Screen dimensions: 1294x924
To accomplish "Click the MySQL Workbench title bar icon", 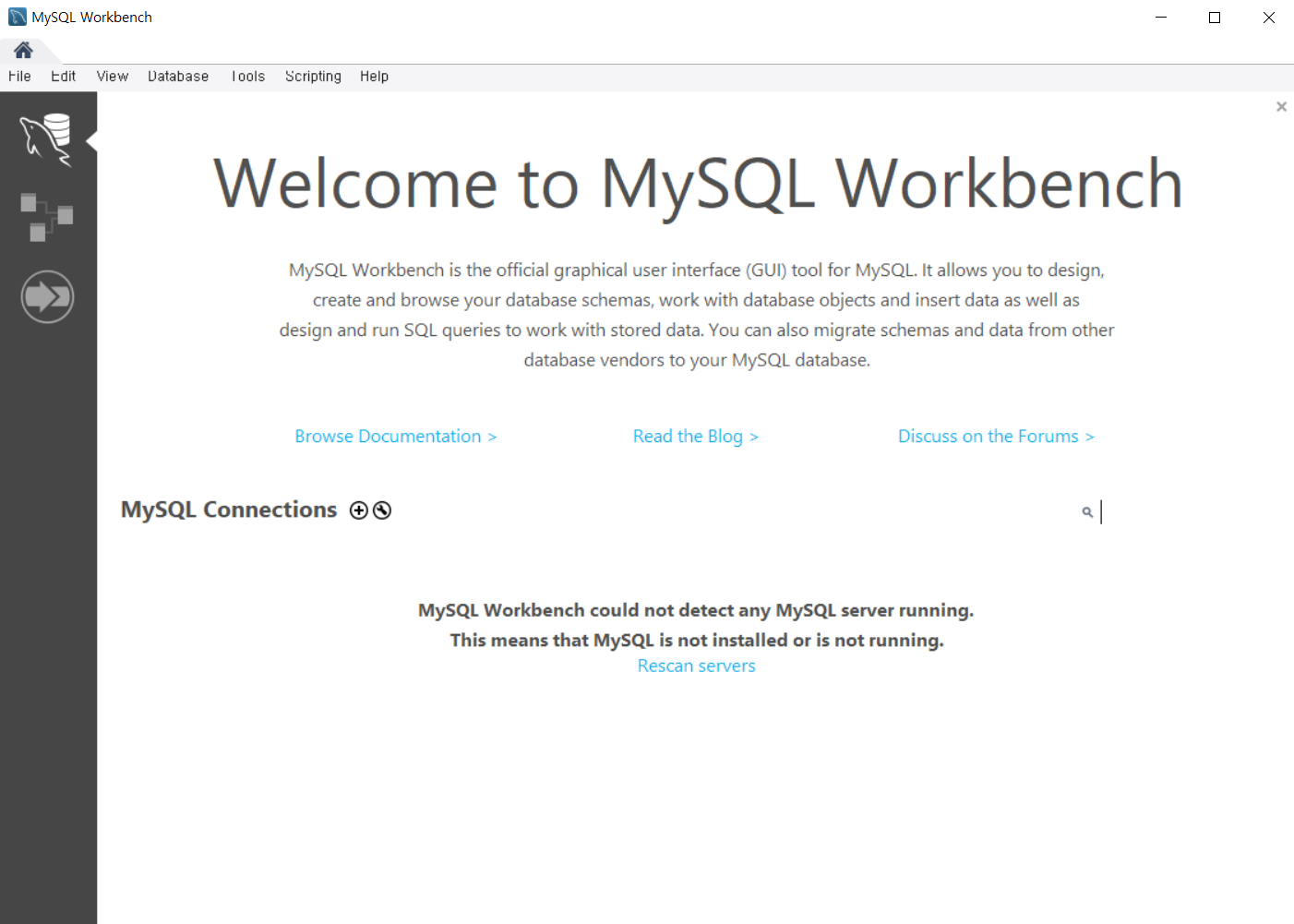I will tap(18, 18).
